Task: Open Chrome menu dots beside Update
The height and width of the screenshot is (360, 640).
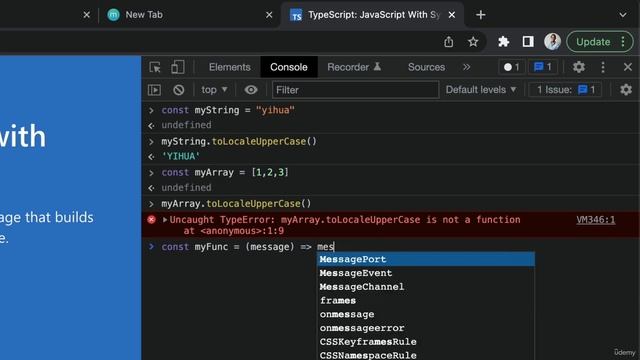Action: point(623,42)
